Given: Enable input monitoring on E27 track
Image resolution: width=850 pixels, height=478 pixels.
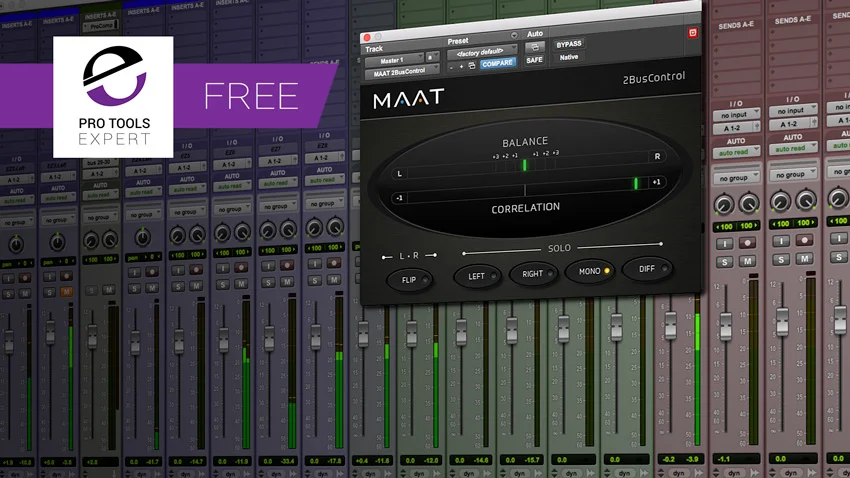Looking at the screenshot, I should click(x=269, y=266).
